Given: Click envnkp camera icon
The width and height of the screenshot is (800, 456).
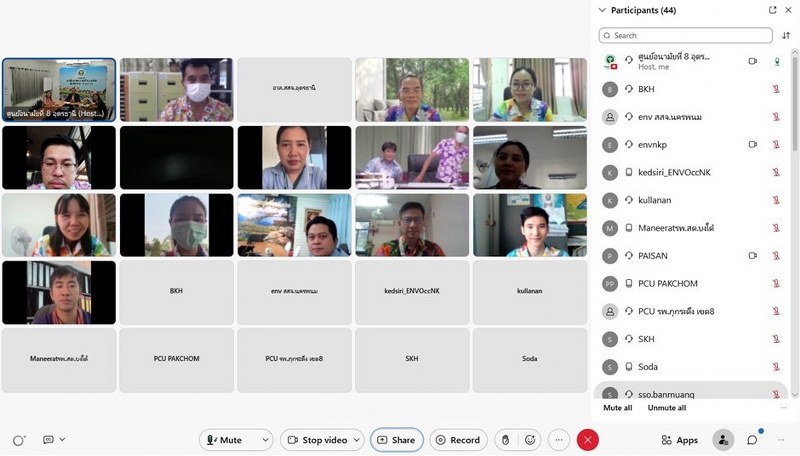Looking at the screenshot, I should (x=753, y=145).
